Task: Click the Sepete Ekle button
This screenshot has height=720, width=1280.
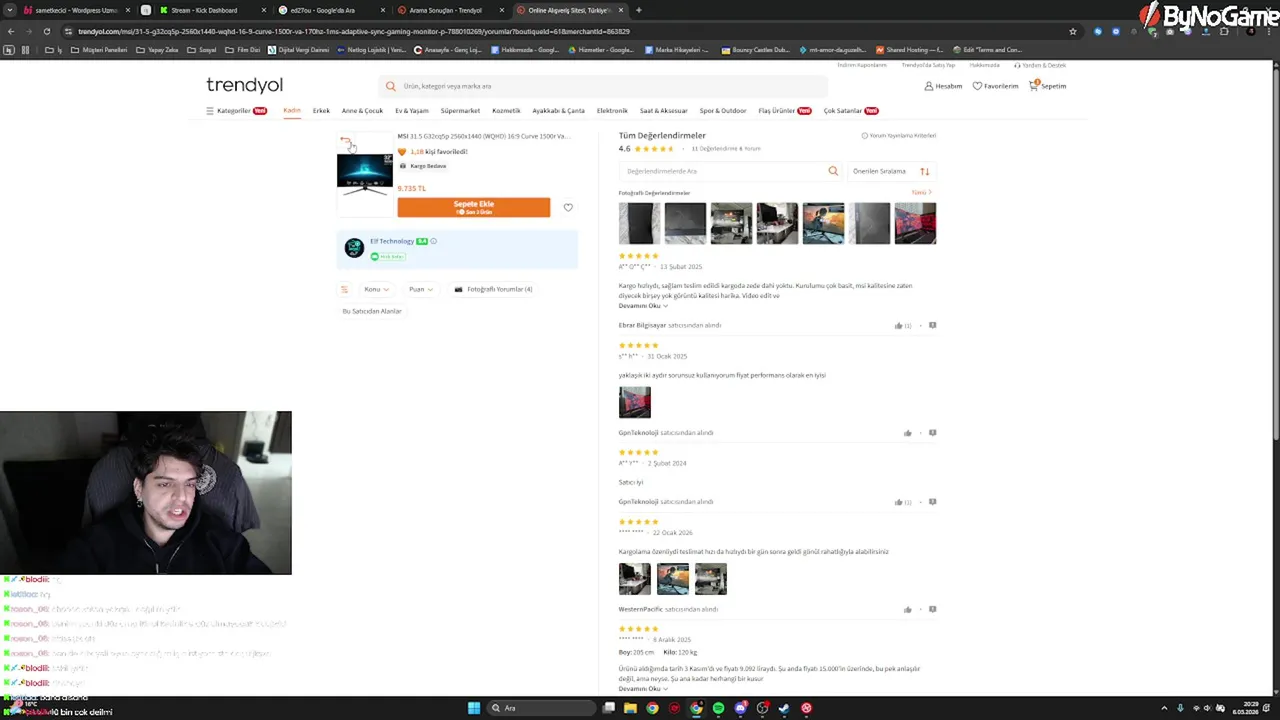Action: coord(473,207)
